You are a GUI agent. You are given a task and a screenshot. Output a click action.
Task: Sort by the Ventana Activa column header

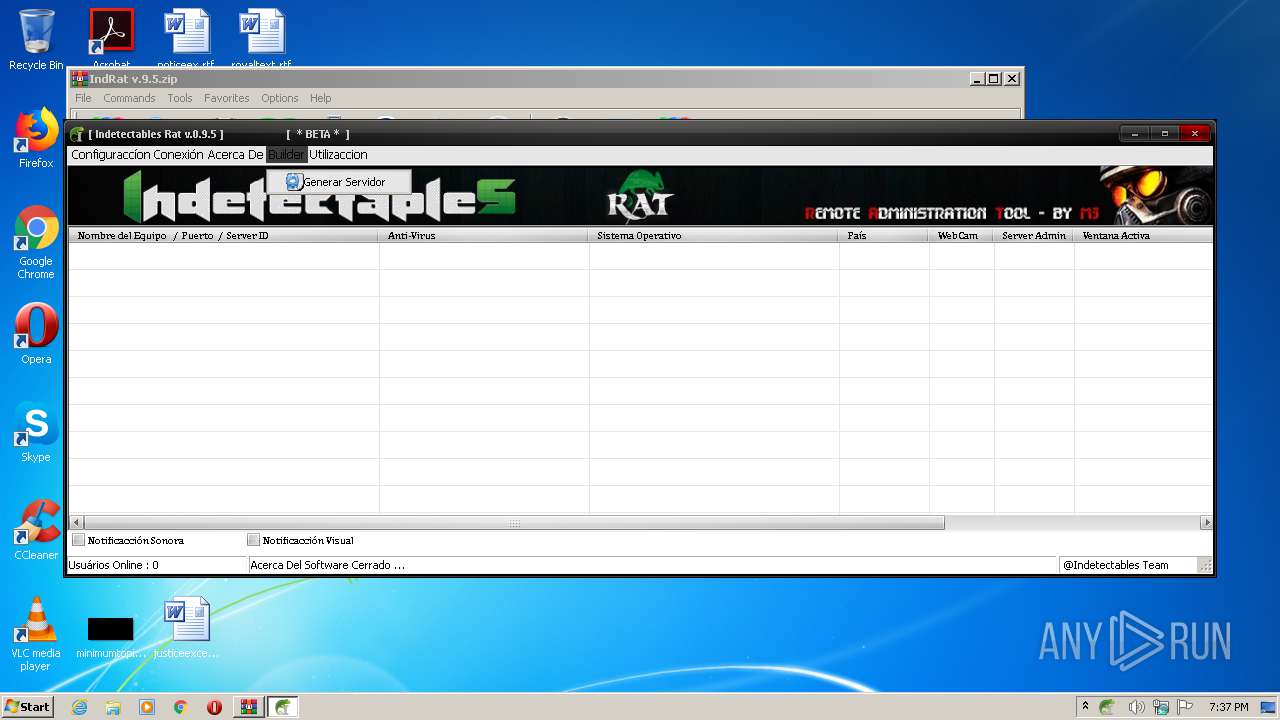coord(1143,236)
